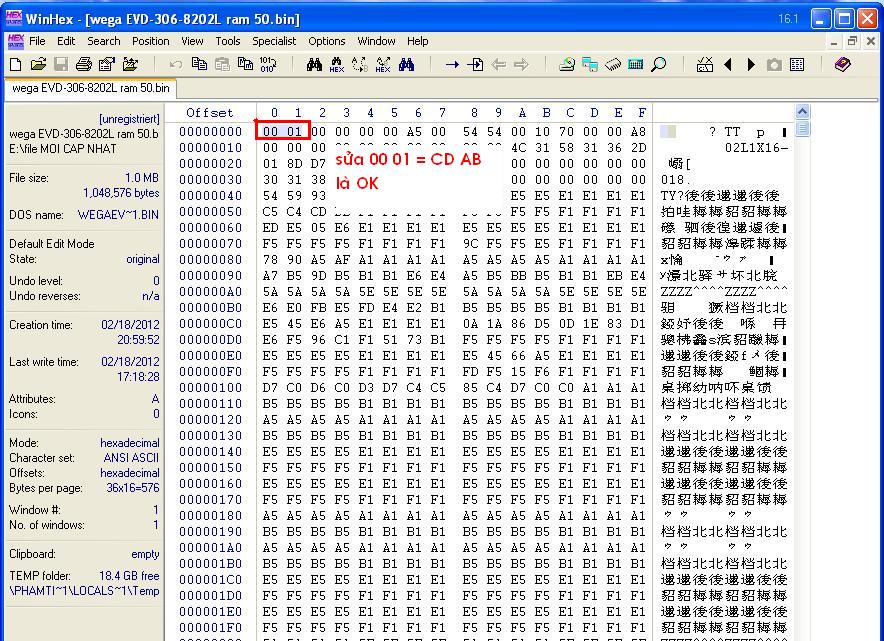884x641 pixels.
Task: Open the Edit menu
Action: (x=66, y=41)
